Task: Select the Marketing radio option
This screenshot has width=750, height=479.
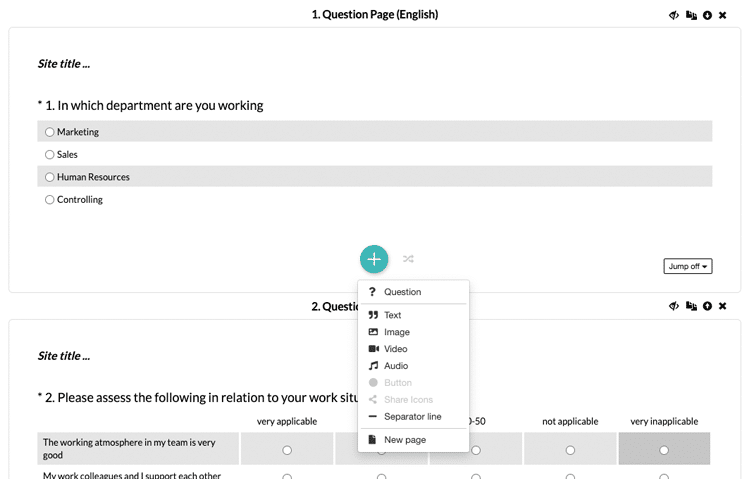Action: [x=50, y=132]
